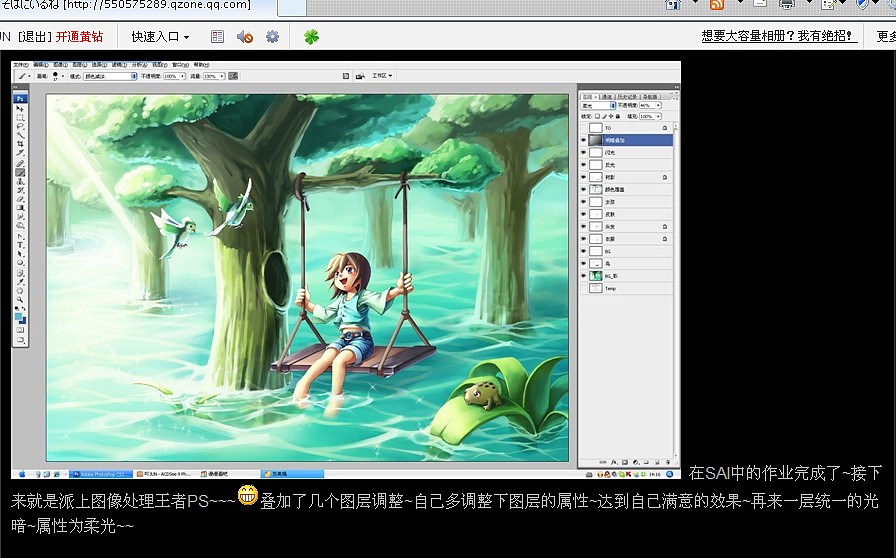Hide the BG layer
The width and height of the screenshot is (896, 558).
(x=583, y=251)
